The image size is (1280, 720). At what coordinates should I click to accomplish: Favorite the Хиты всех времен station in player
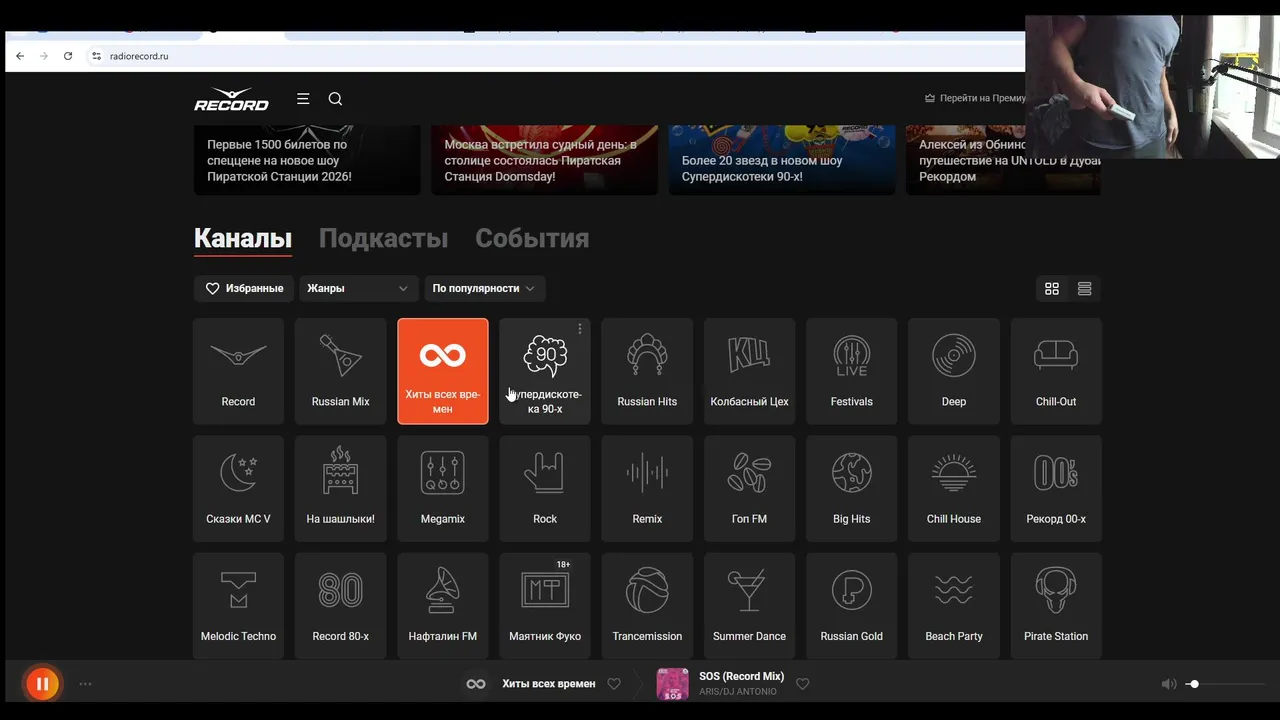(x=614, y=684)
